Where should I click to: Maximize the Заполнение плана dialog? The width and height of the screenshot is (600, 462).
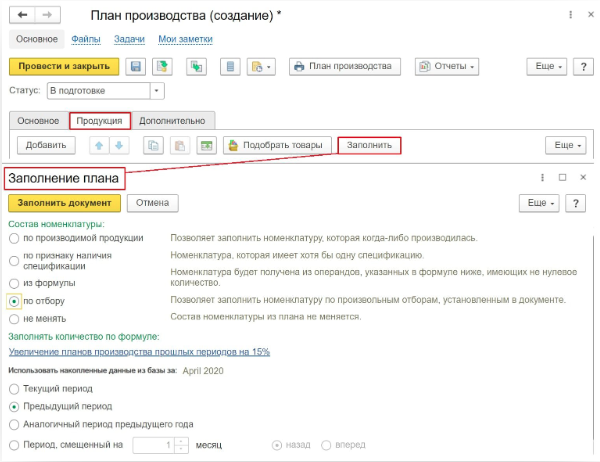tap(562, 178)
